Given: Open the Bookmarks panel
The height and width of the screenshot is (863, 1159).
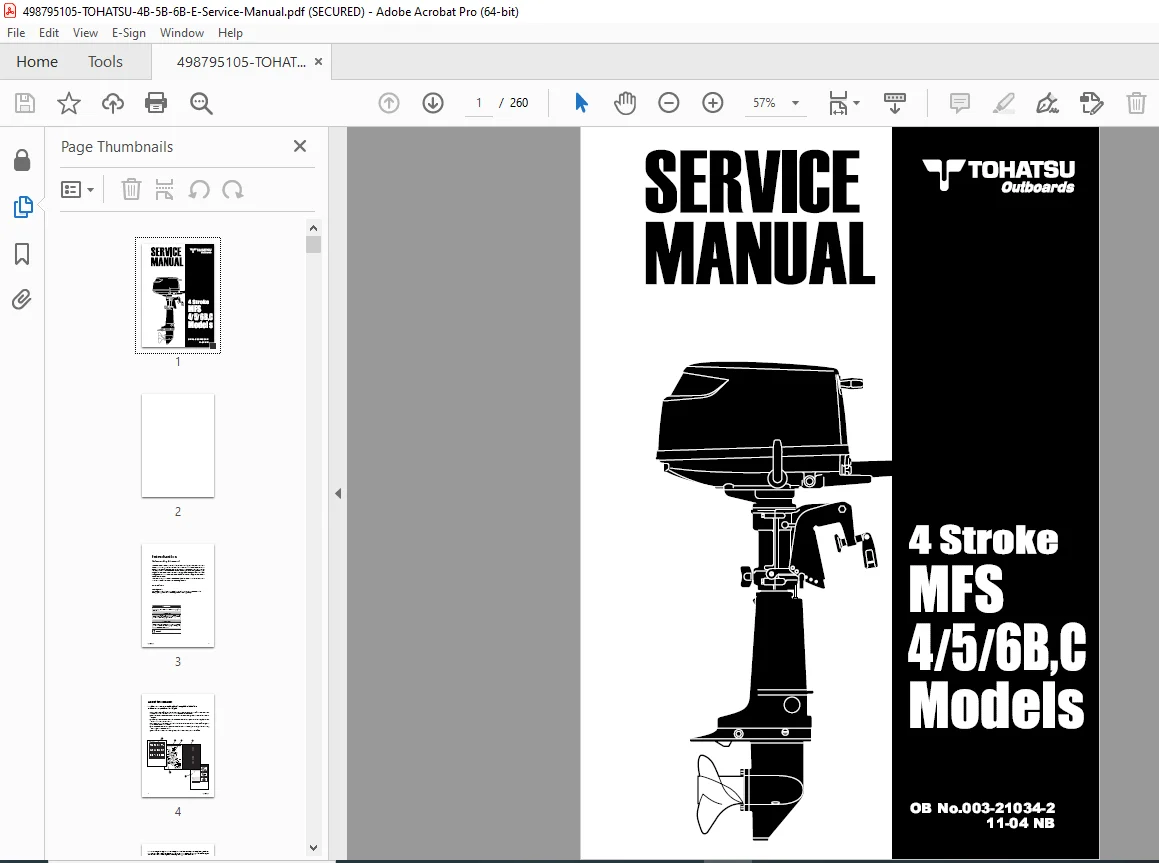Looking at the screenshot, I should click(x=22, y=254).
